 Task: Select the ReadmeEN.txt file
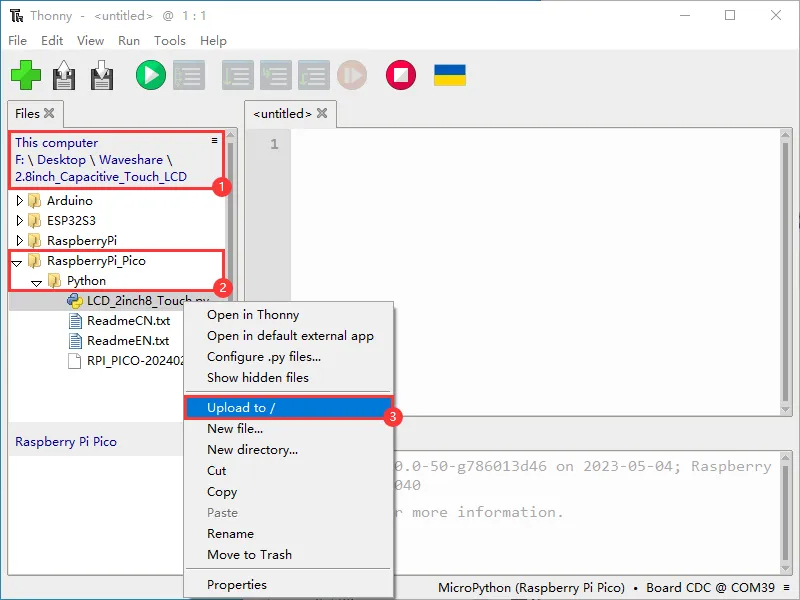pyautogui.click(x=128, y=341)
